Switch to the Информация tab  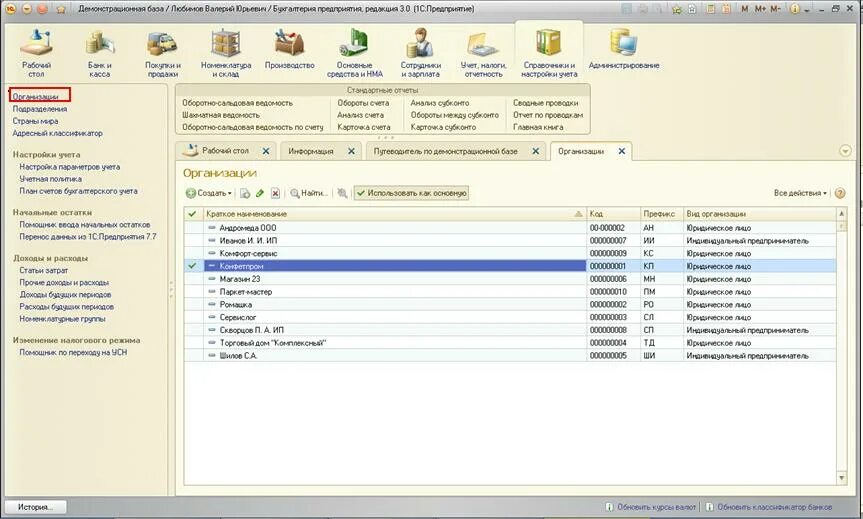(x=311, y=151)
